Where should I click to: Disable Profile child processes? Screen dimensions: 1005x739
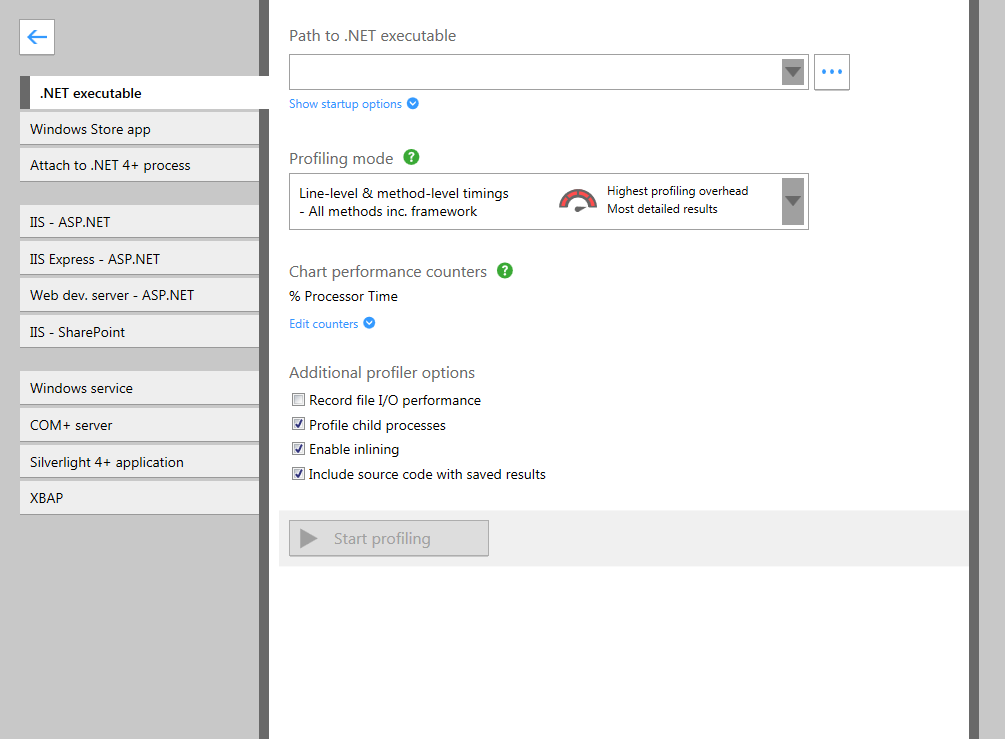click(298, 423)
